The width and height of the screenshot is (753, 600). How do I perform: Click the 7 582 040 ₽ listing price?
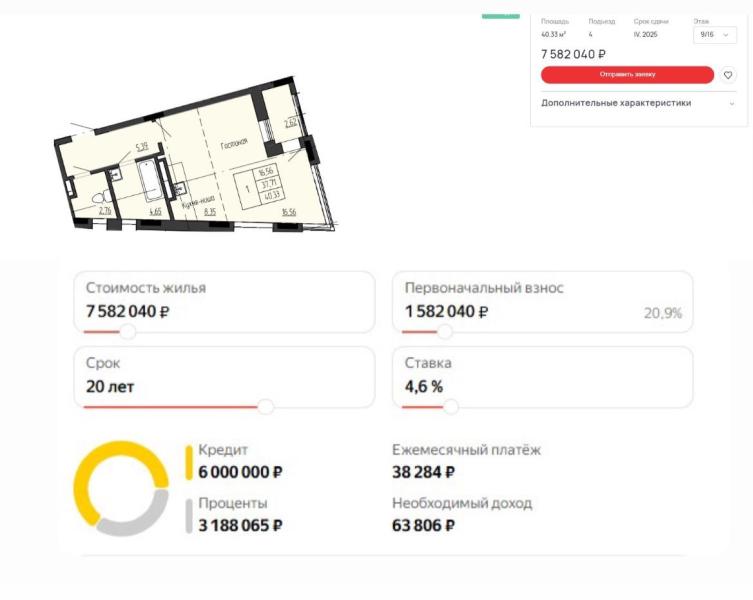tap(574, 54)
